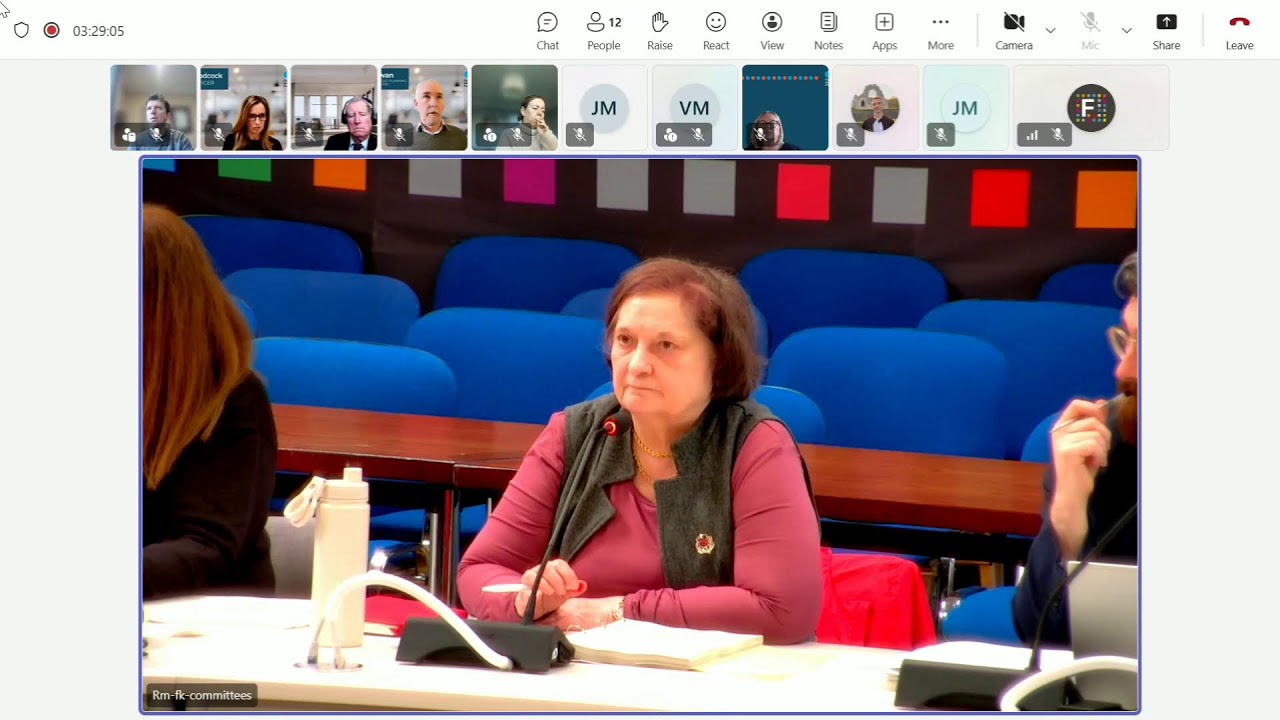
Task: Change the meeting View layout
Action: [772, 31]
